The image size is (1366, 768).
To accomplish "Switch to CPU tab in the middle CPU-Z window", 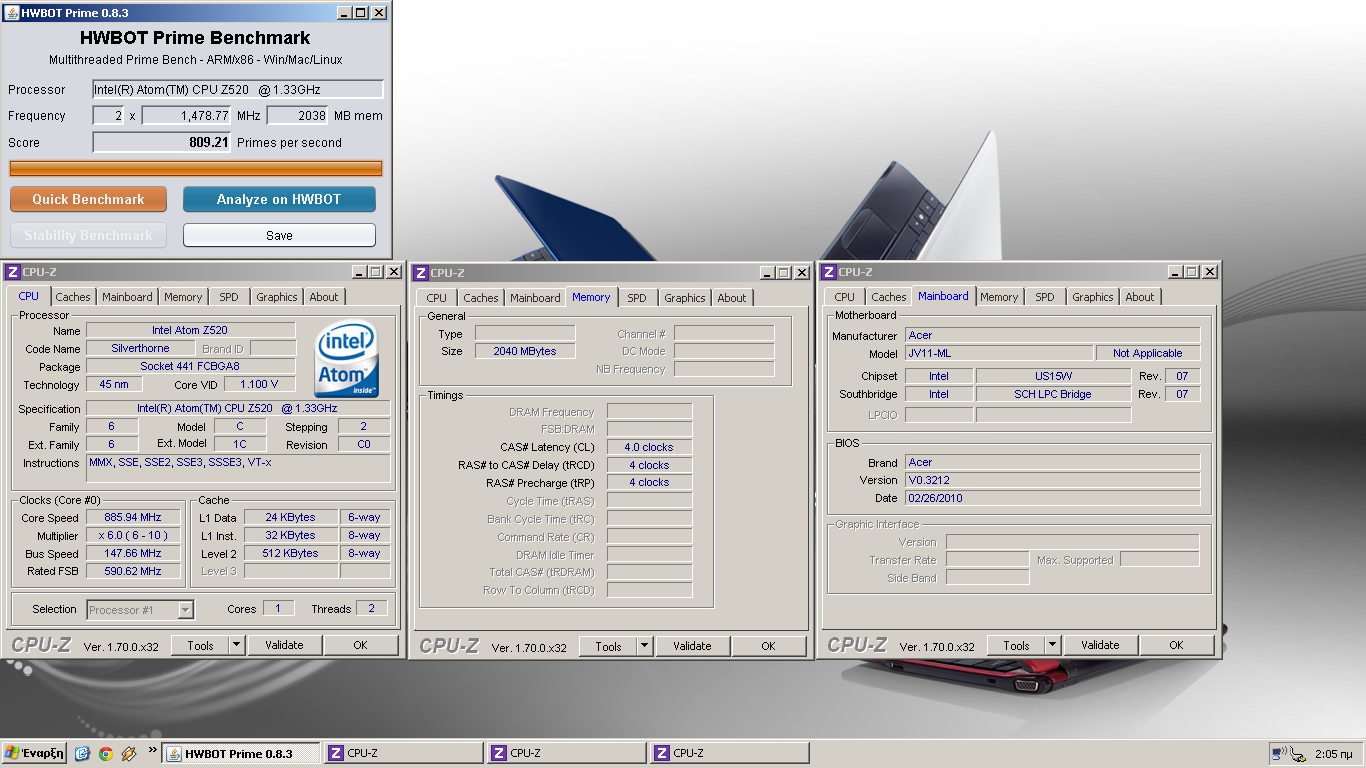I will point(437,298).
